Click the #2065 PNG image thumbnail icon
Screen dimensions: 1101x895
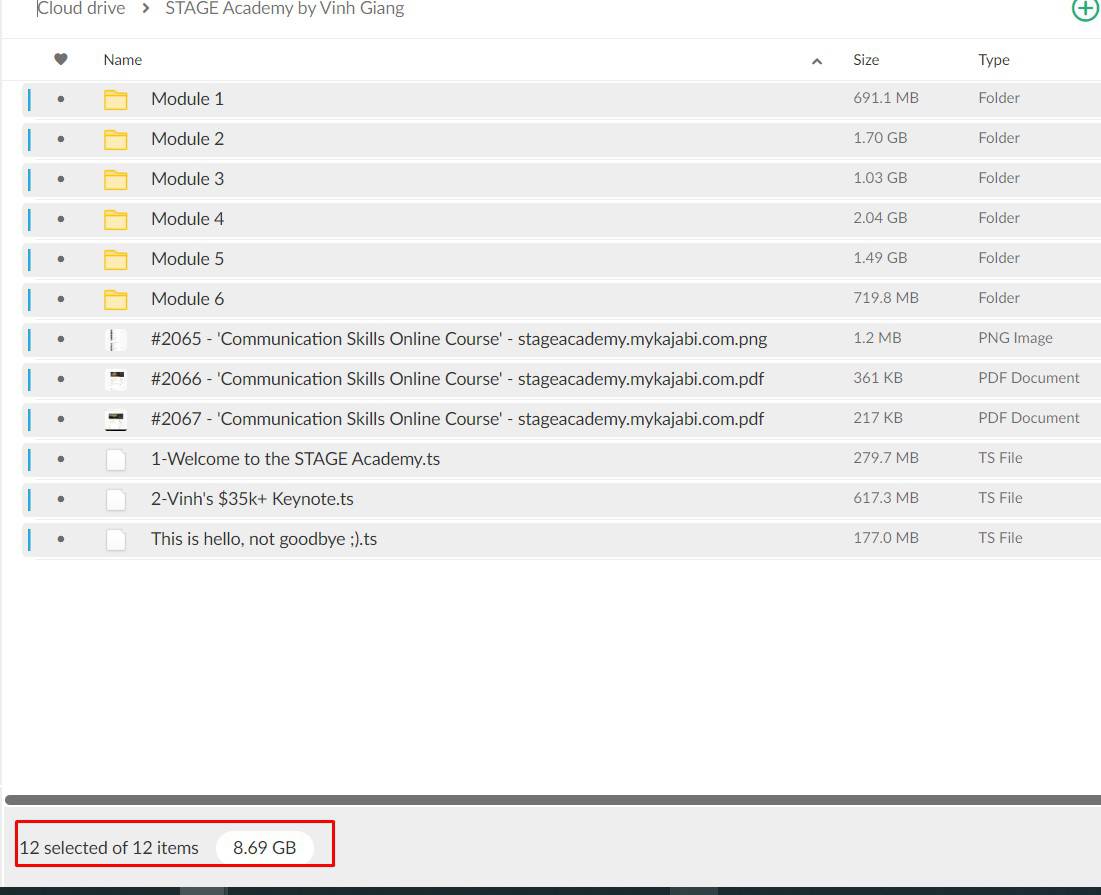116,339
